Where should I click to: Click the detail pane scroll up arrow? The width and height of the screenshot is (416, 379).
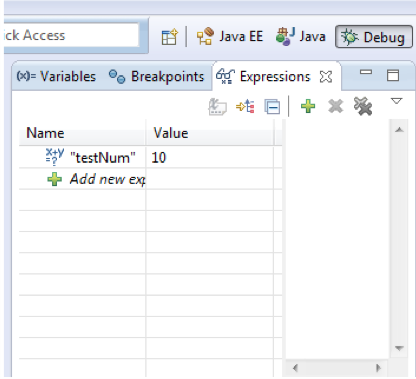[x=399, y=130]
